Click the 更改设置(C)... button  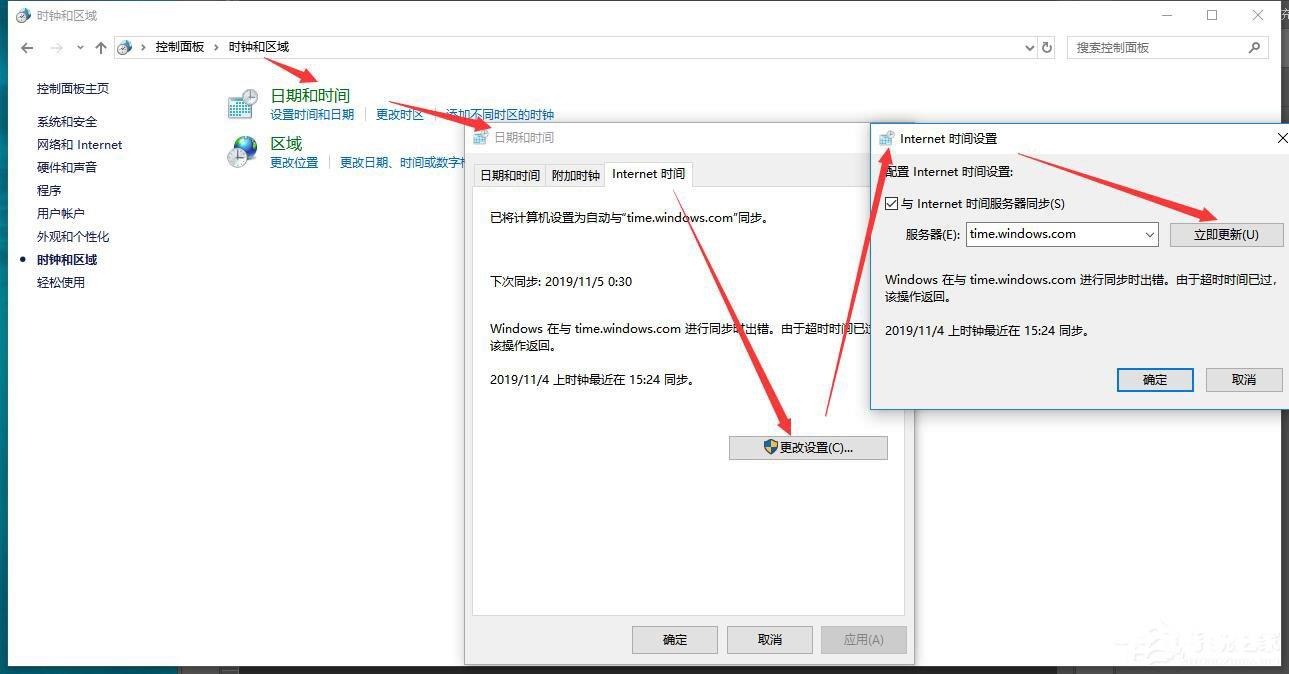tap(808, 447)
